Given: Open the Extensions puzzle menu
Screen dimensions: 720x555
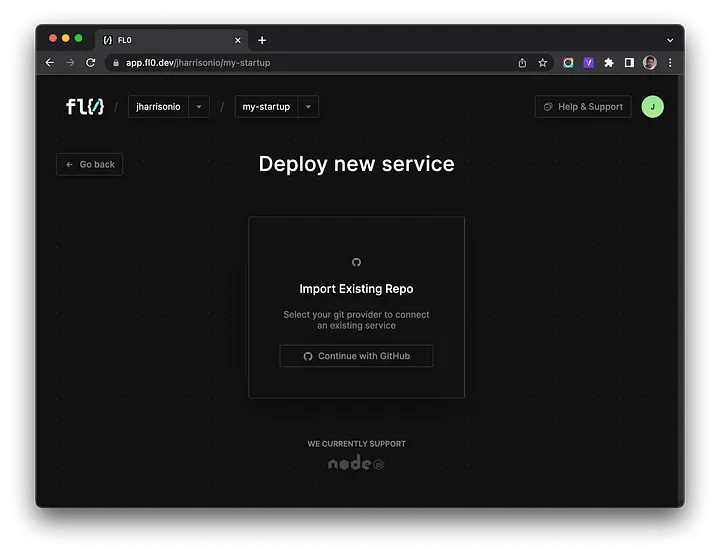Looking at the screenshot, I should [x=609, y=62].
